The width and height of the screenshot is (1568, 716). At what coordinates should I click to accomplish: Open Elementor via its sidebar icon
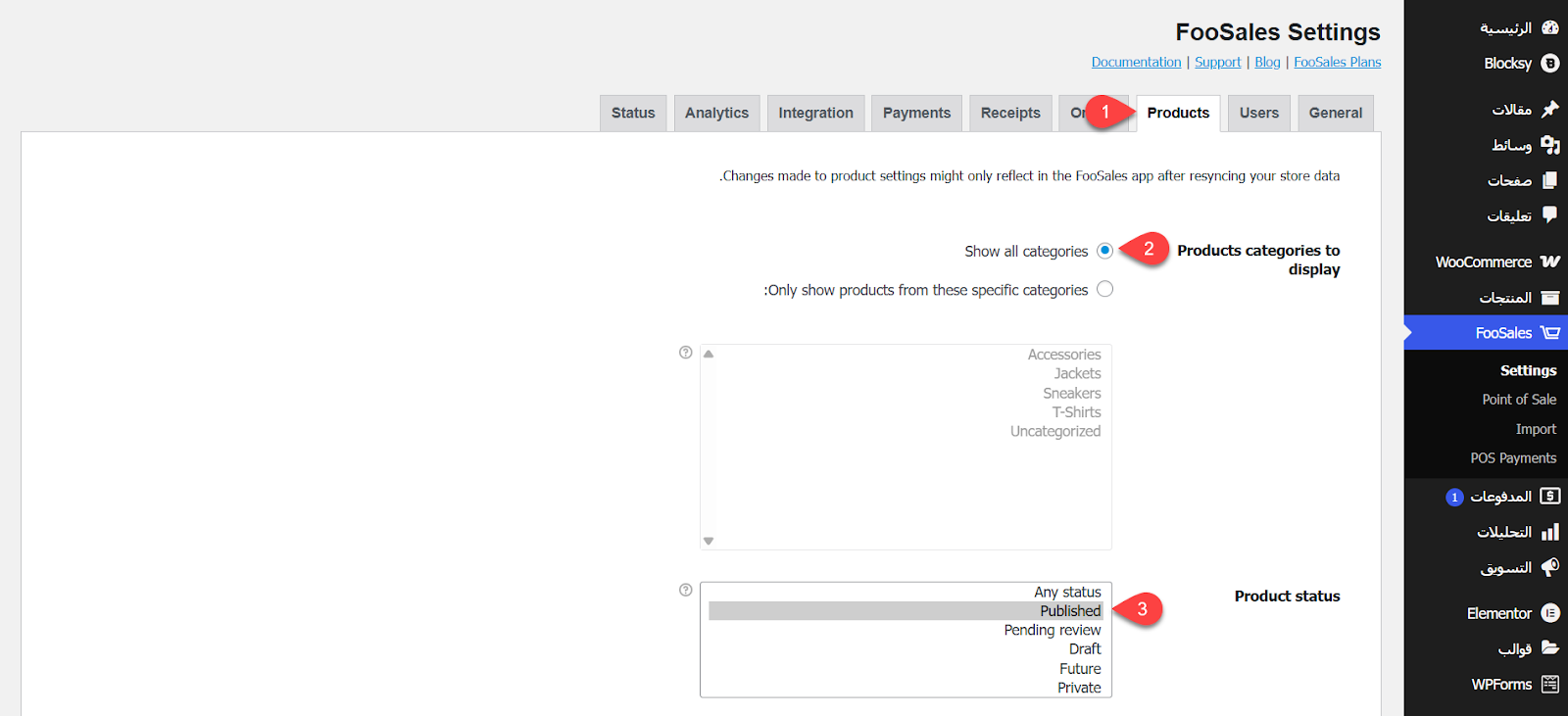[1549, 613]
